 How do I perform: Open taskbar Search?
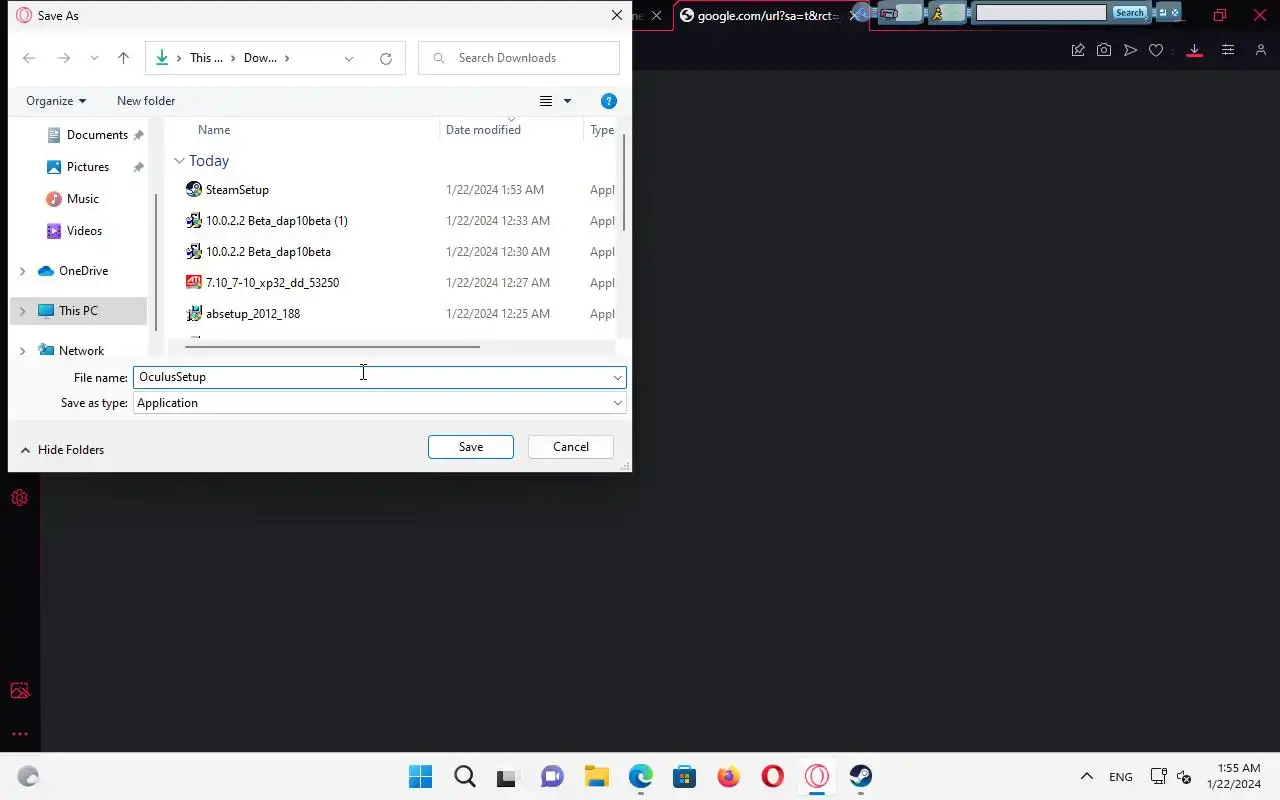[x=465, y=776]
